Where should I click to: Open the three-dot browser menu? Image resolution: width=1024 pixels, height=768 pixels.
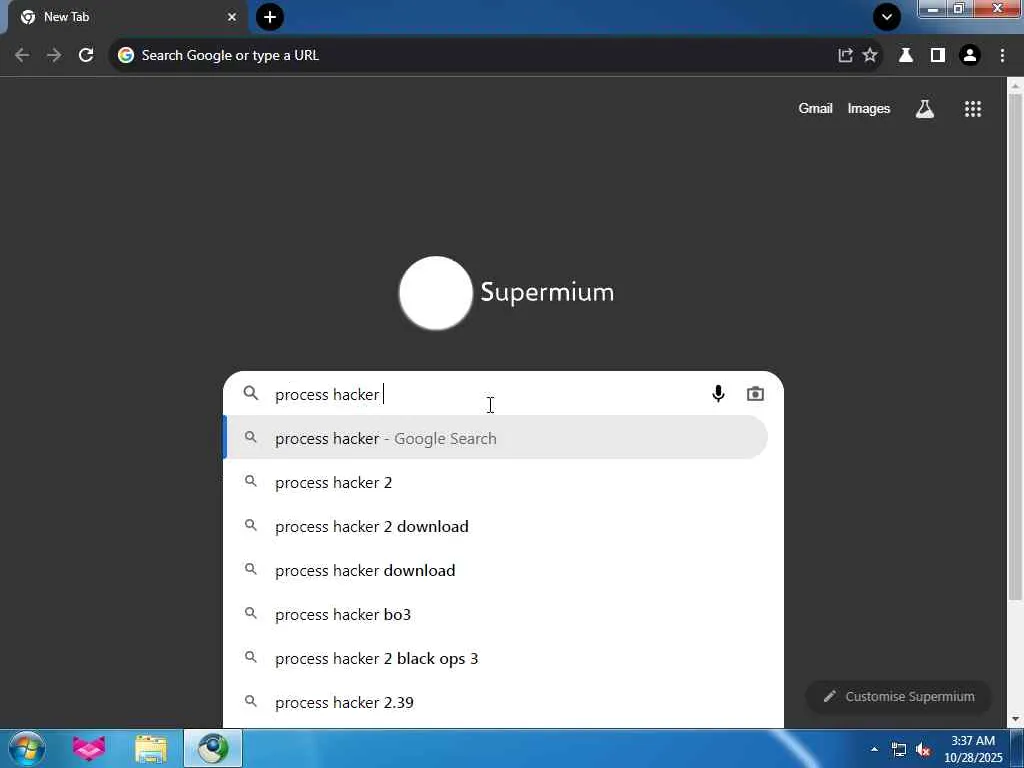(x=1002, y=56)
